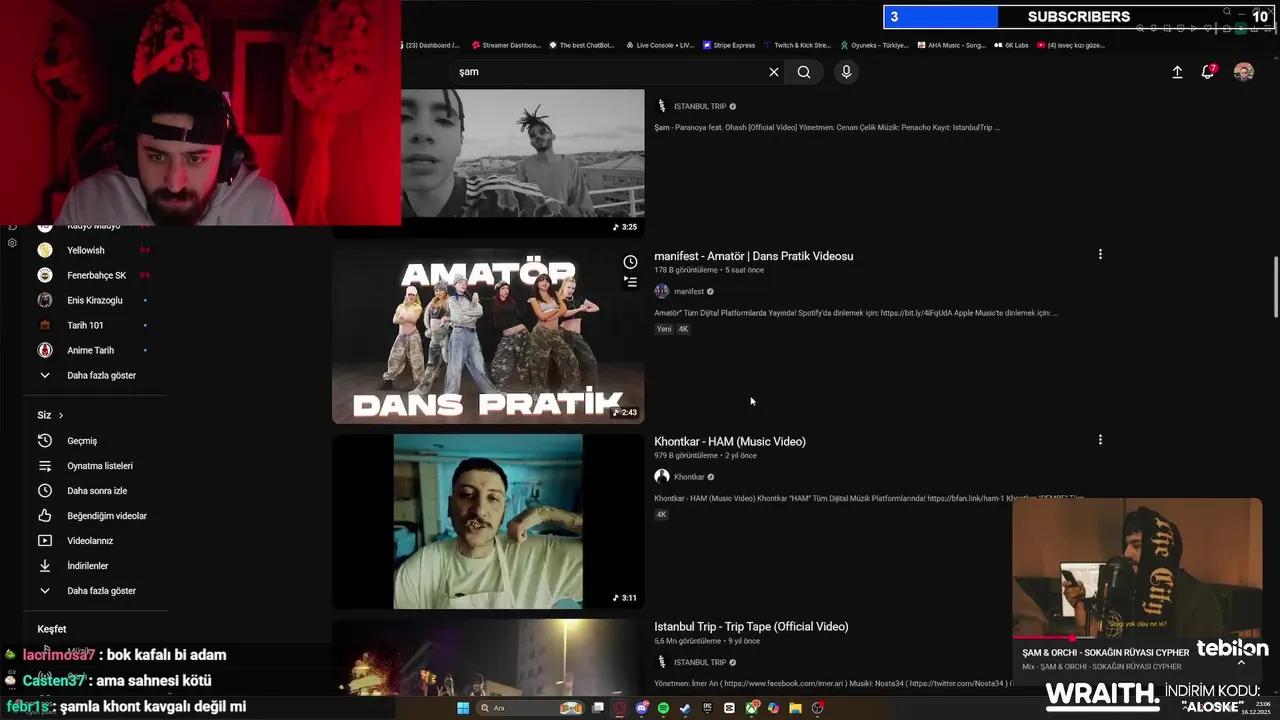The width and height of the screenshot is (1280, 720).
Task: Open title "manifest - Amatör | Dans Pratik Videosu"
Action: [x=754, y=256]
